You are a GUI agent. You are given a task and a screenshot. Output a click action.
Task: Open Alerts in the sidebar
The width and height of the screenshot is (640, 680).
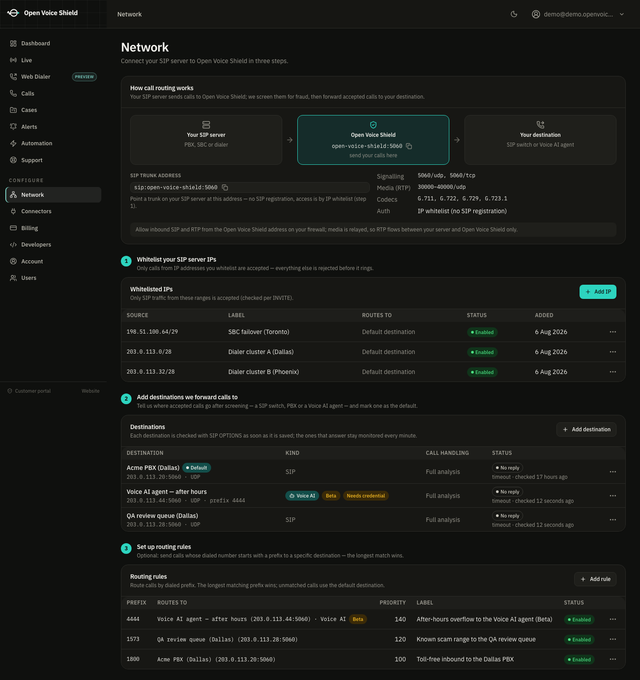click(53, 127)
